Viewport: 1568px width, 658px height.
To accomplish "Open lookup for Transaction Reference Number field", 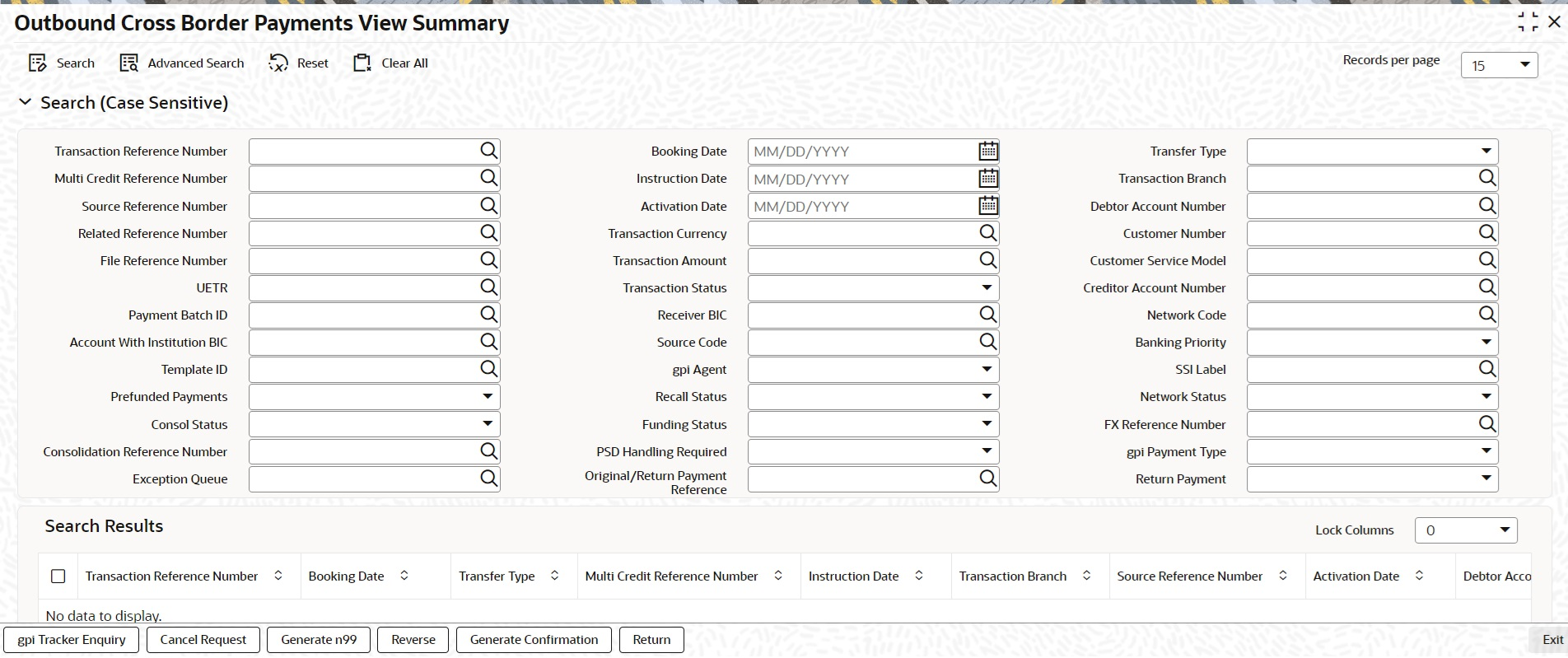I will tap(489, 151).
